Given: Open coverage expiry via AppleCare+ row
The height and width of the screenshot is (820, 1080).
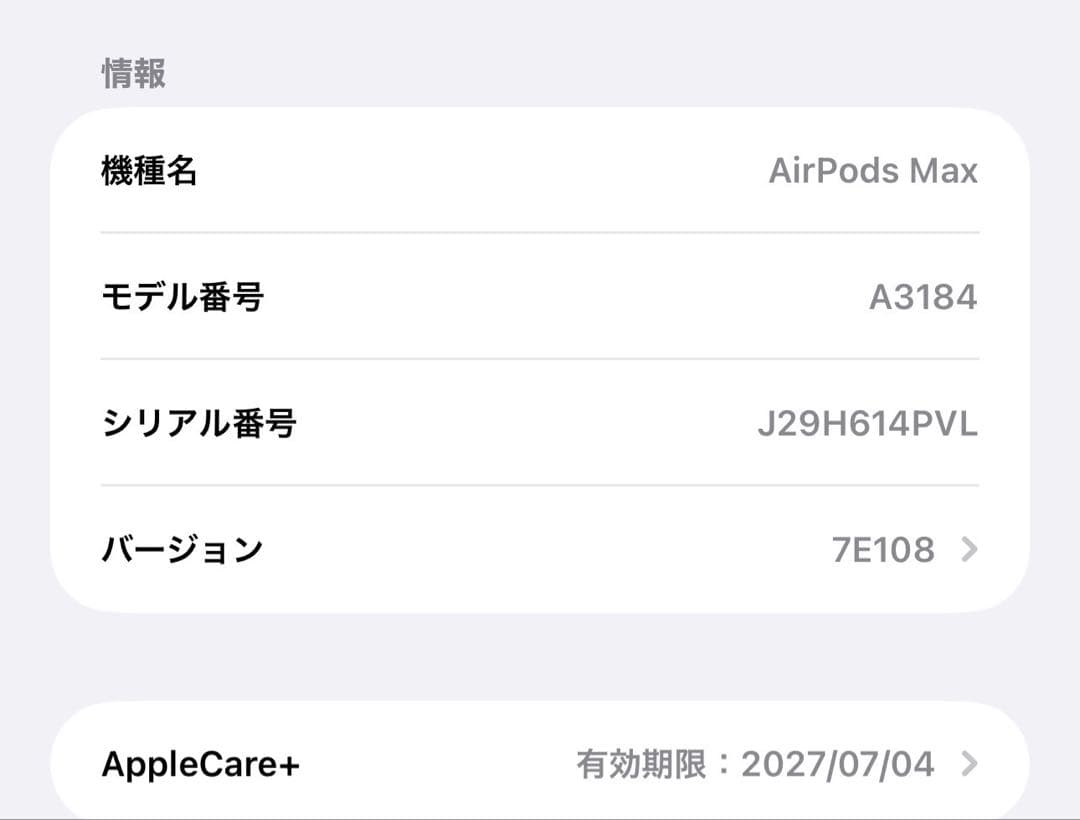Looking at the screenshot, I should (x=540, y=763).
